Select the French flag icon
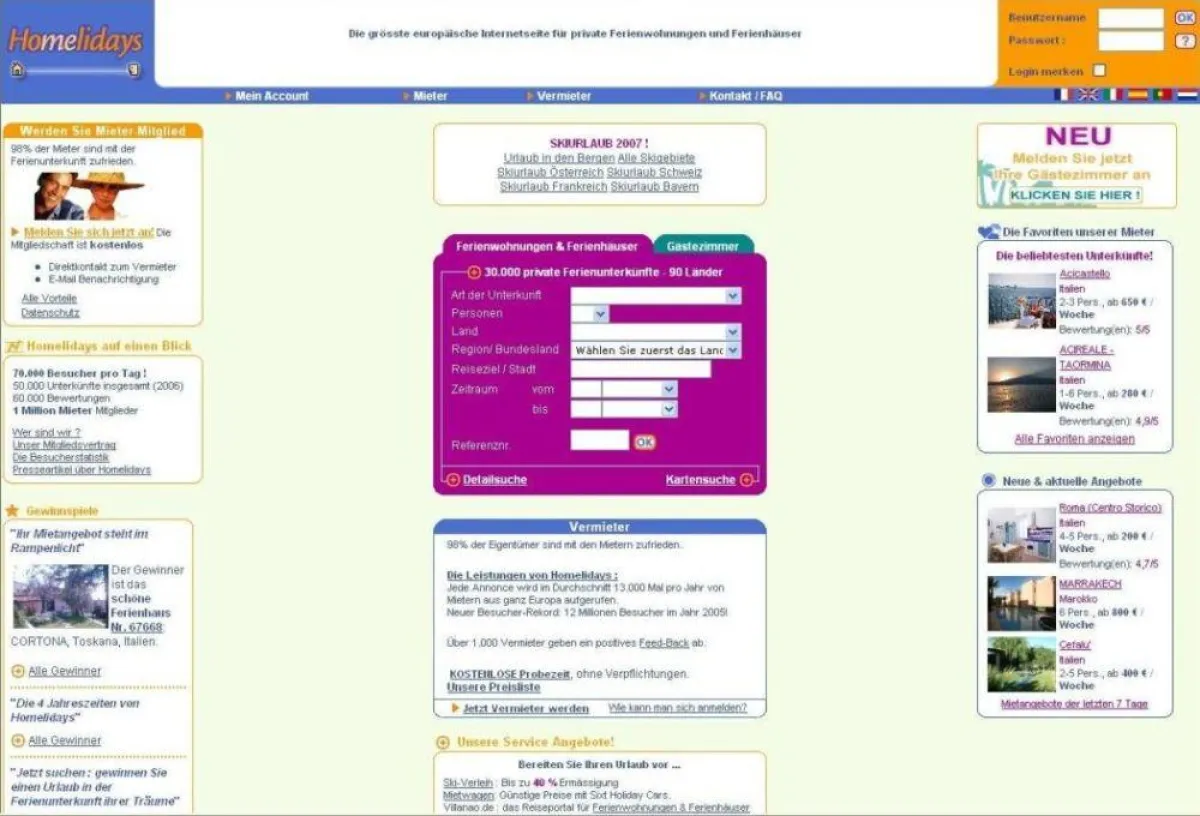 coord(1062,95)
